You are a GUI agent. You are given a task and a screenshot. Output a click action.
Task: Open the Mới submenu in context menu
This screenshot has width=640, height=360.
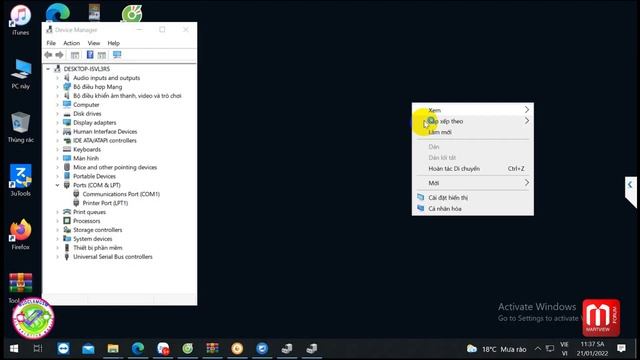(473, 183)
